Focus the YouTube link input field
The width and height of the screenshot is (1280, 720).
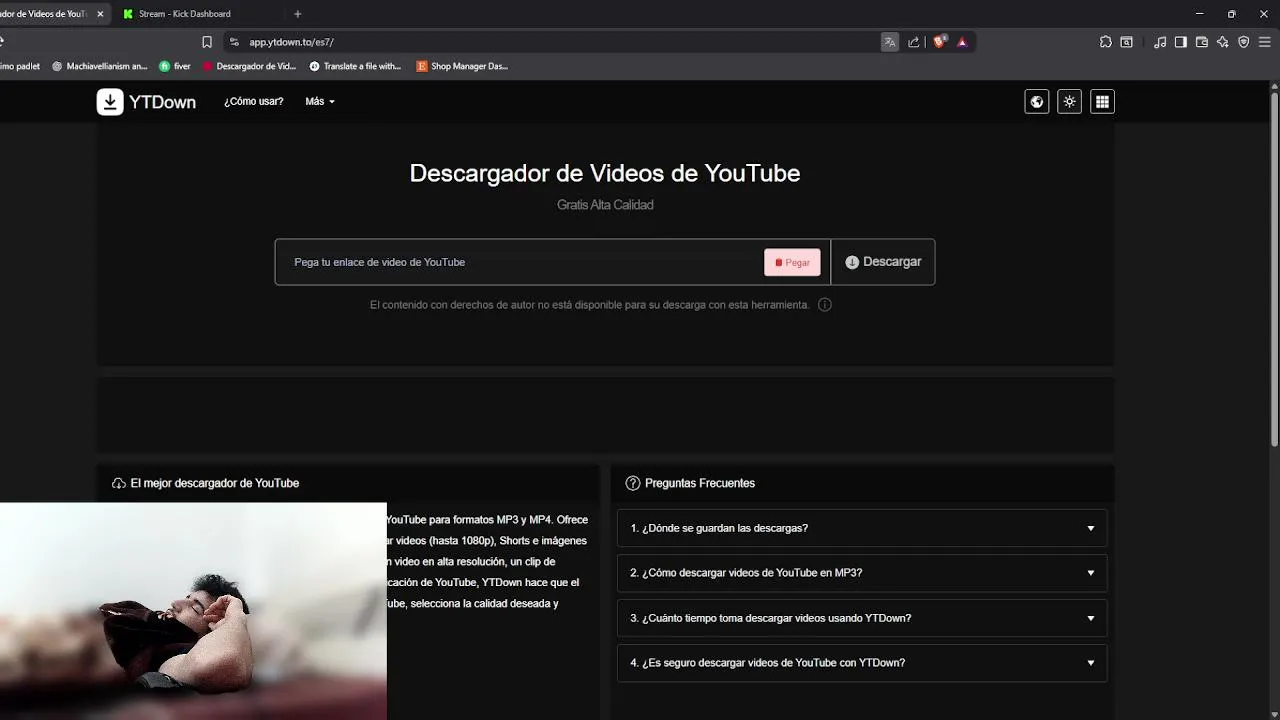520,262
